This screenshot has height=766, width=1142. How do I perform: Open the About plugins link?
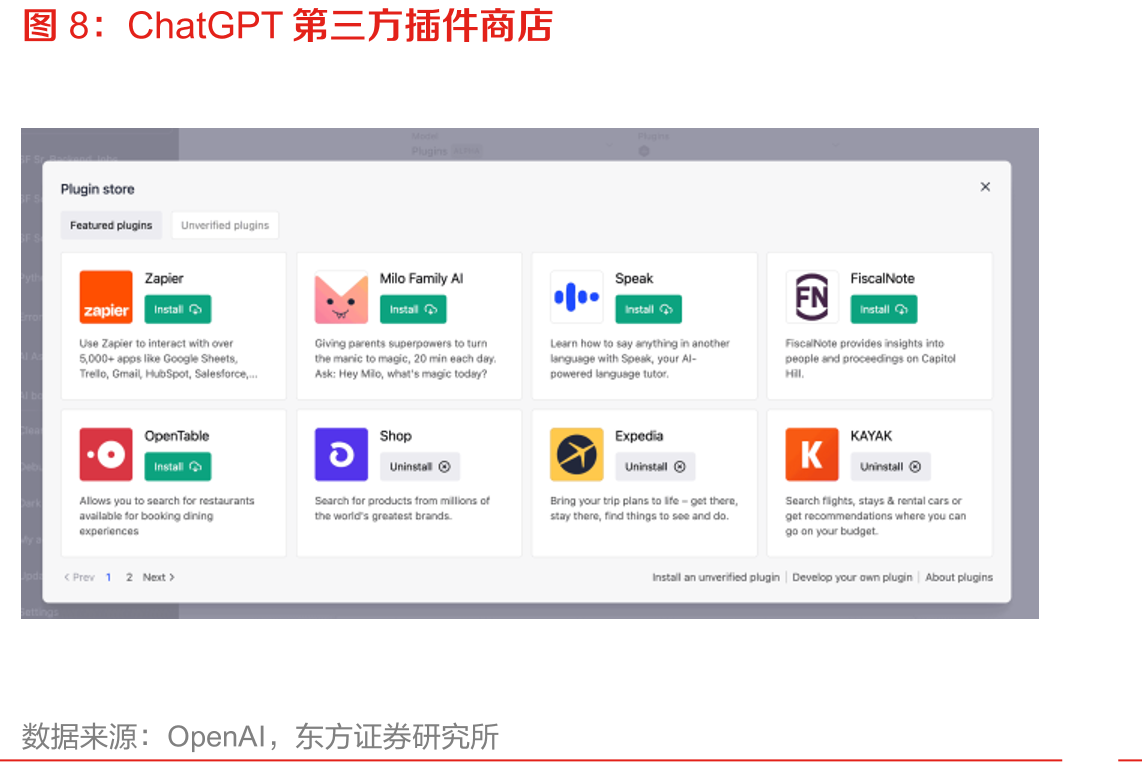pos(958,577)
